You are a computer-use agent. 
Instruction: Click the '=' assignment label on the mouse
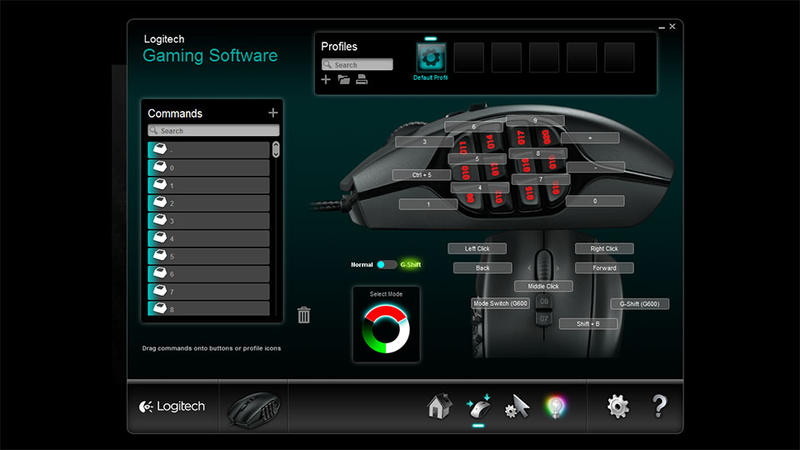coord(590,138)
